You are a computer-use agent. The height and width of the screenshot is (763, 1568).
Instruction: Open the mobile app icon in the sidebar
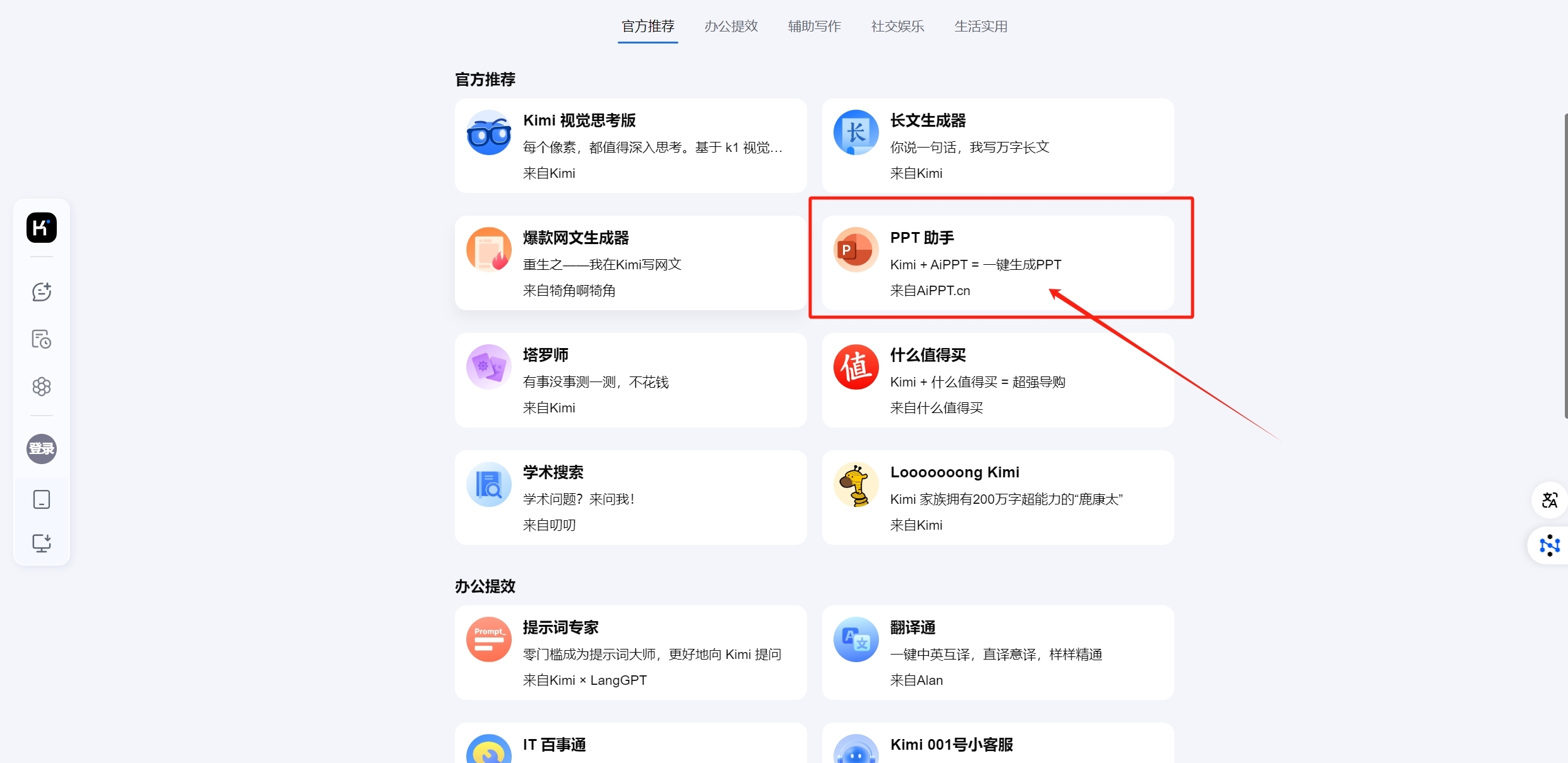pos(42,499)
